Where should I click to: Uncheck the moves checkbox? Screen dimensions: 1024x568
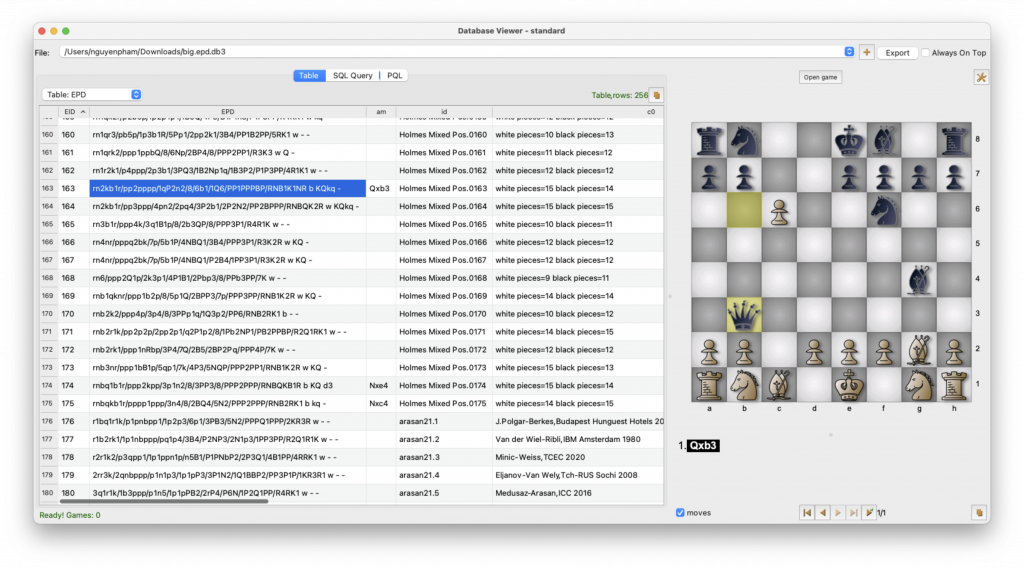click(681, 513)
